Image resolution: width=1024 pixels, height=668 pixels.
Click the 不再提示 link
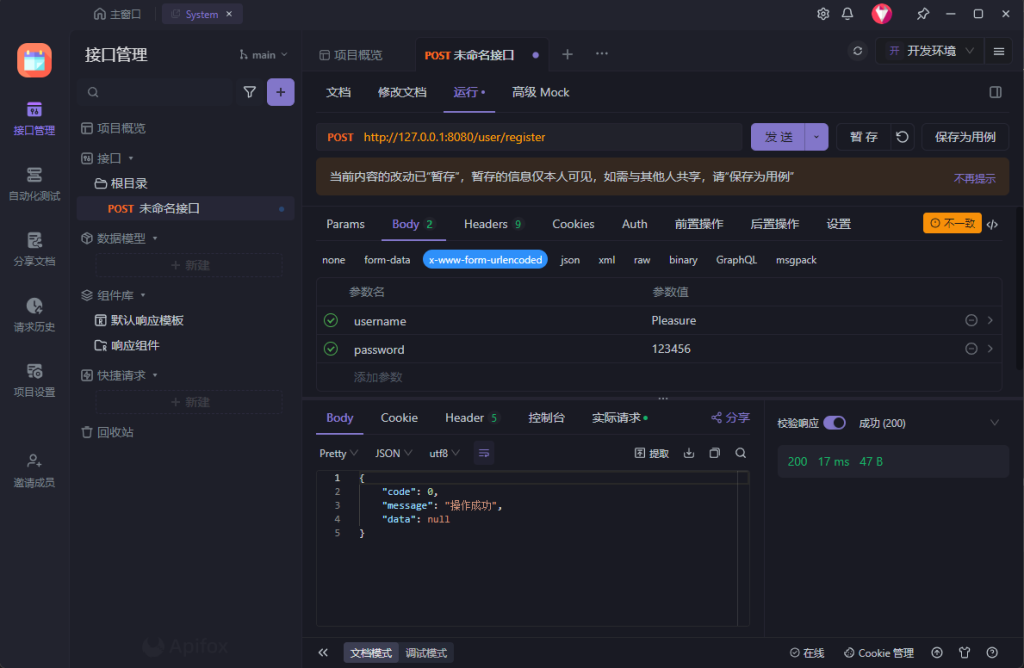(x=974, y=178)
